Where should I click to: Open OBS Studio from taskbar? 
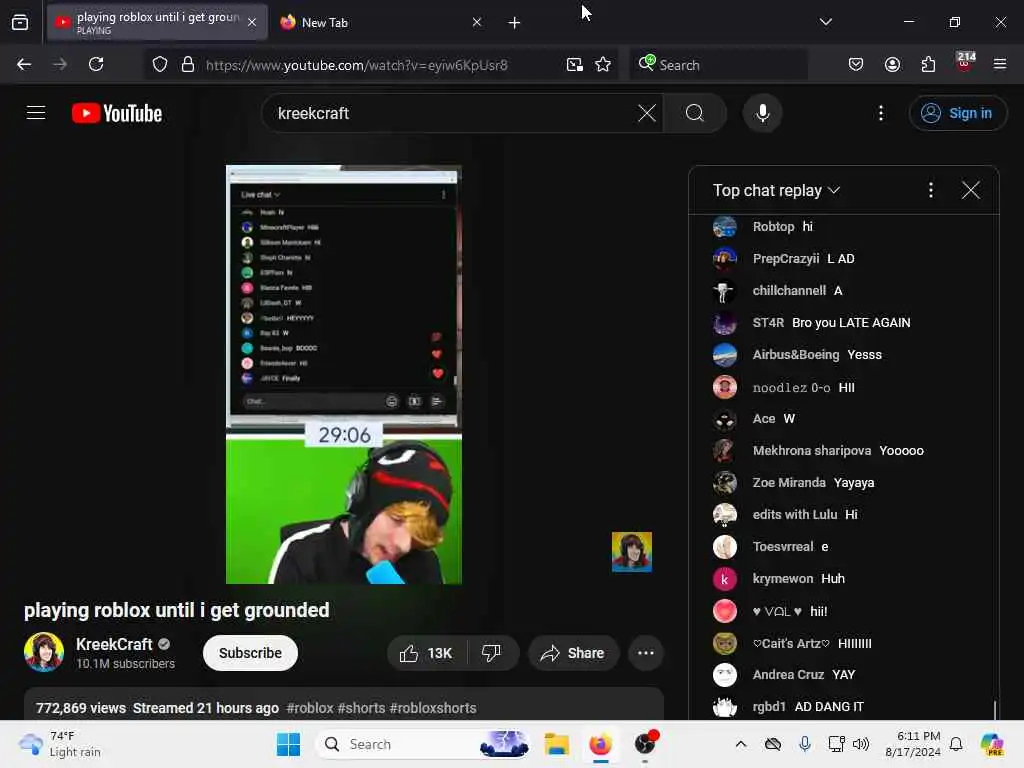(645, 744)
